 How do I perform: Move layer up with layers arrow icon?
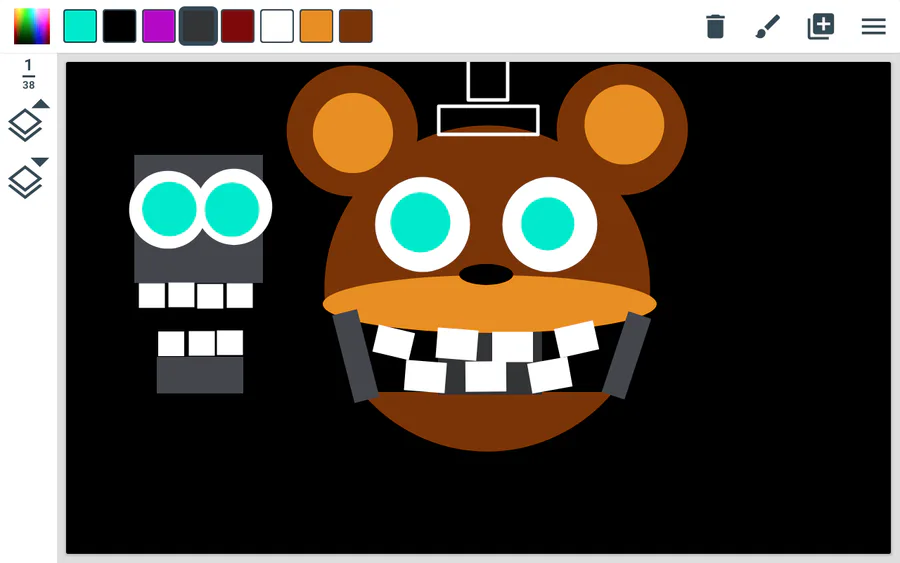[28, 121]
